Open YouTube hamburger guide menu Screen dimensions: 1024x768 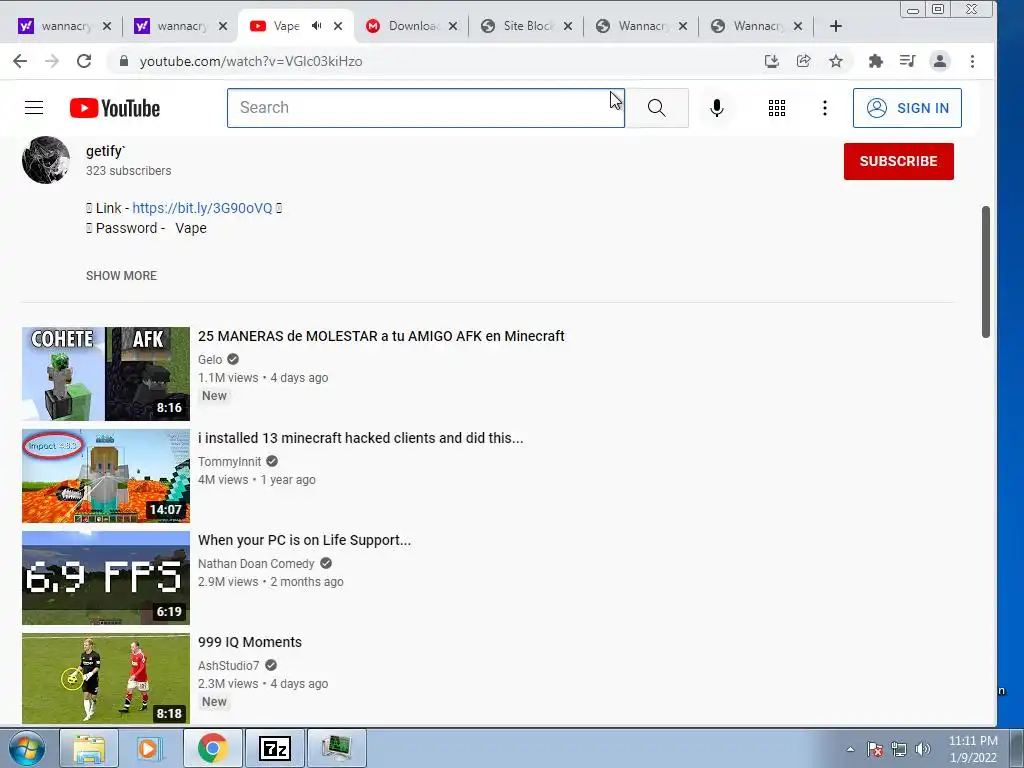coord(34,108)
